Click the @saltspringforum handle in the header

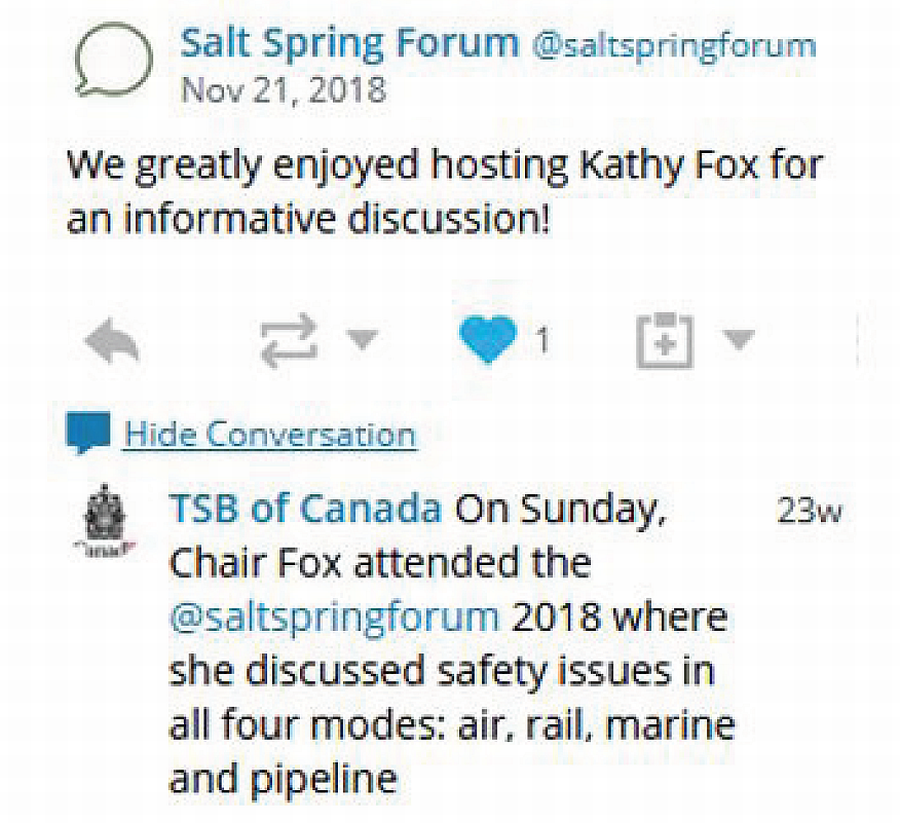674,45
